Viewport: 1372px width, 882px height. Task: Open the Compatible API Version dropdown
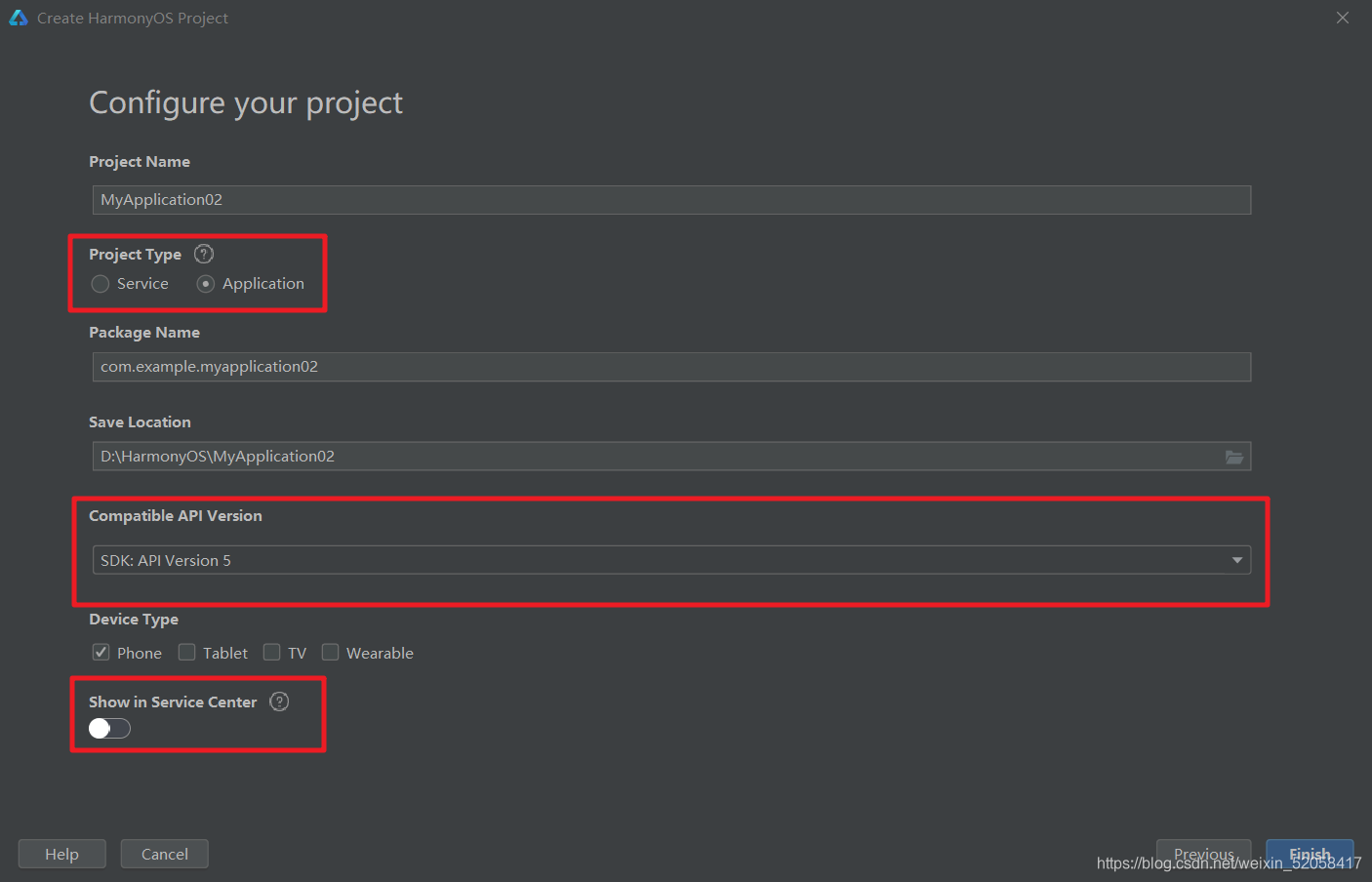(671, 560)
